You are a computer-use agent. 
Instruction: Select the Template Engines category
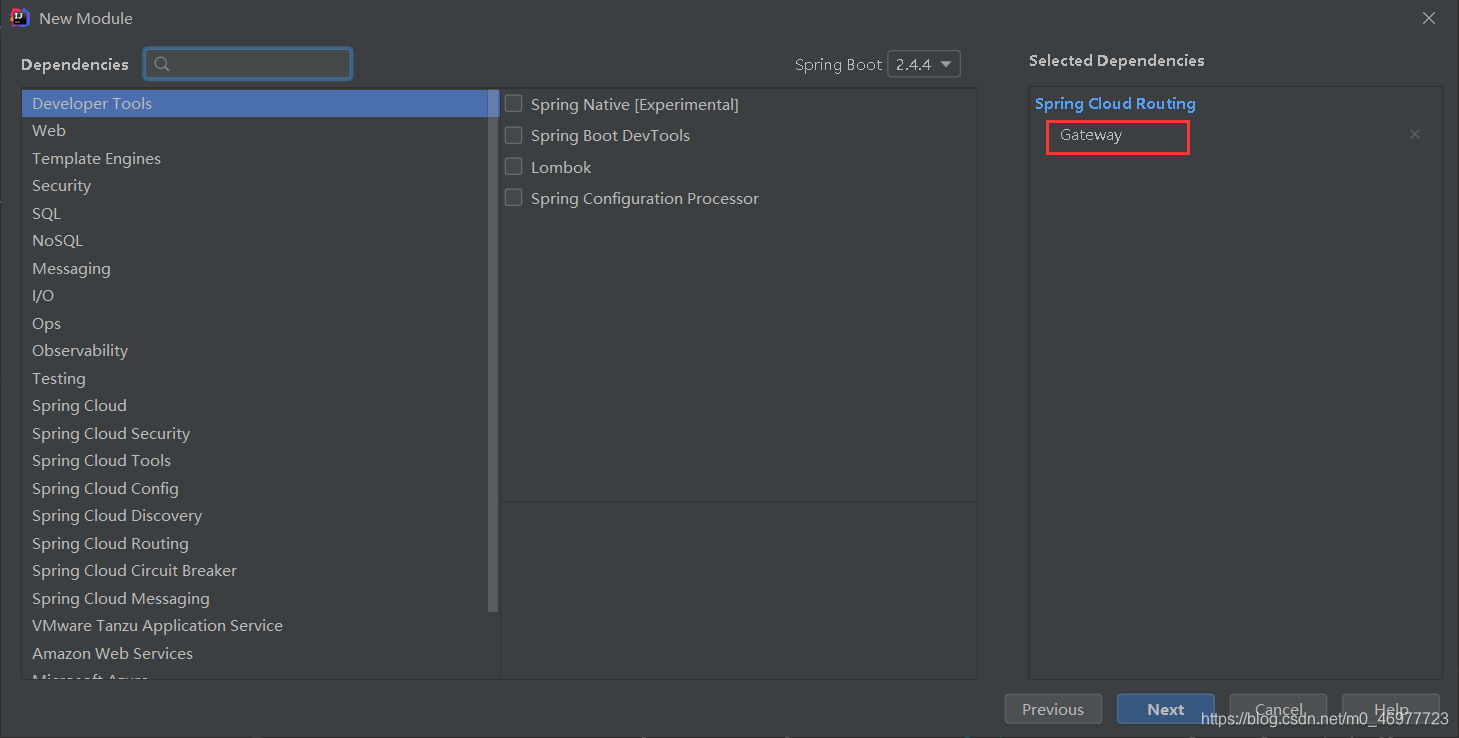[255, 158]
